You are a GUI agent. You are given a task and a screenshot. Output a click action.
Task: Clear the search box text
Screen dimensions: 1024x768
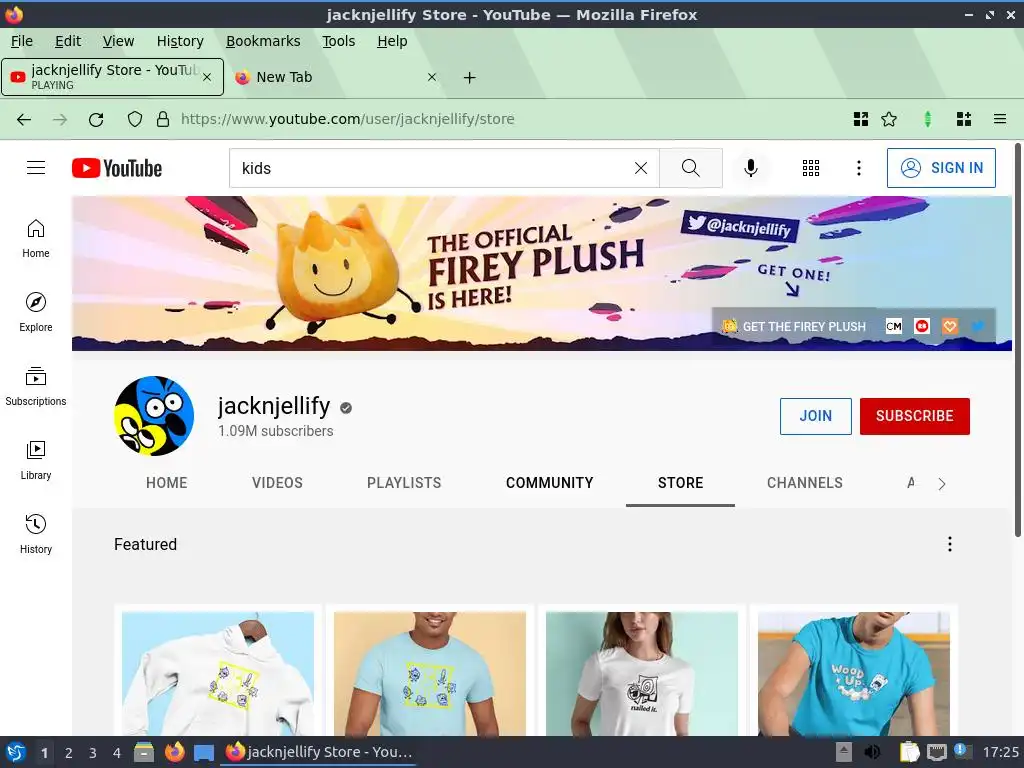coord(641,168)
